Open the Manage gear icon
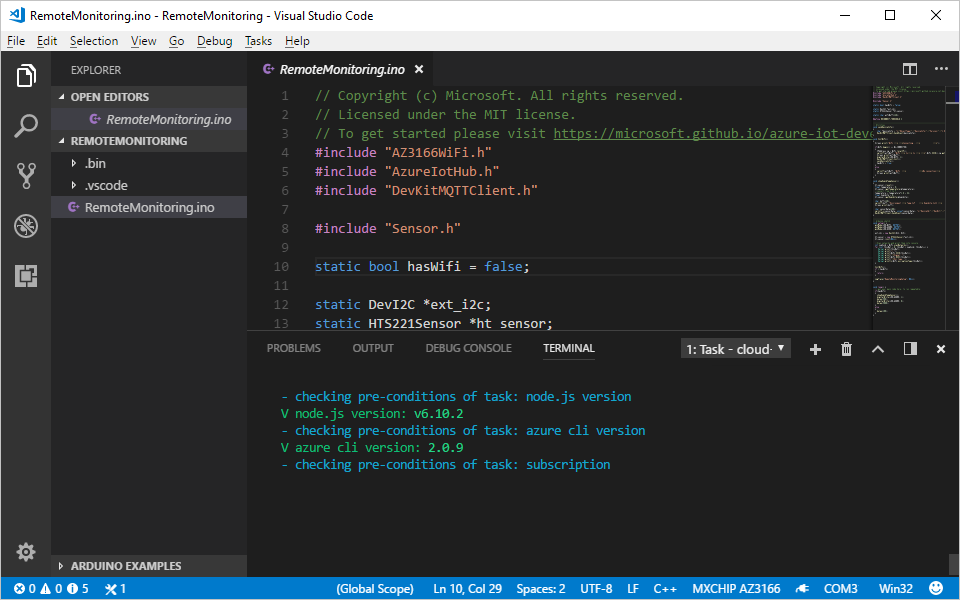Image resolution: width=960 pixels, height=600 pixels. 26,552
